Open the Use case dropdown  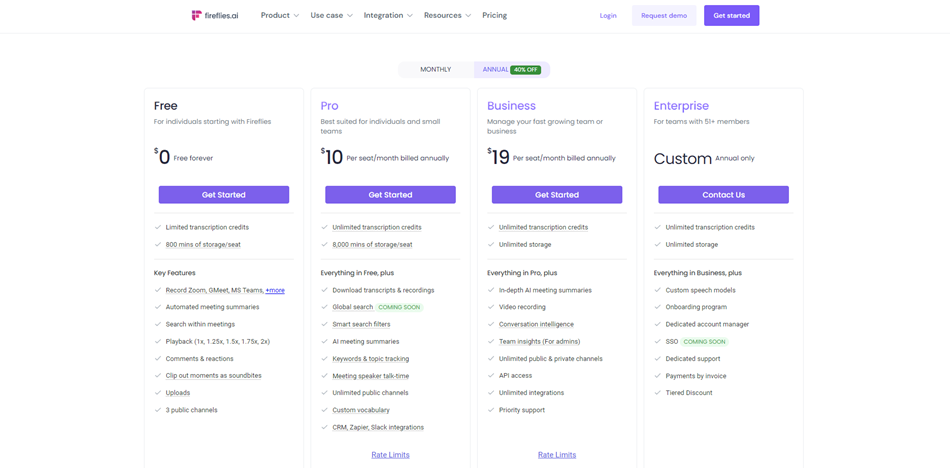(331, 16)
